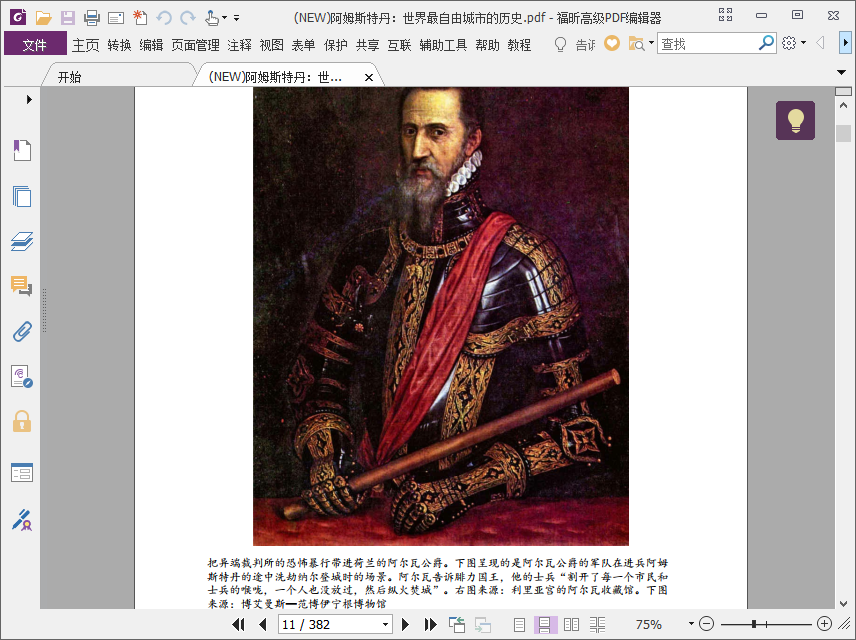This screenshot has height=640, width=856.
Task: Go to next search result arrow
Action: (x=846, y=43)
